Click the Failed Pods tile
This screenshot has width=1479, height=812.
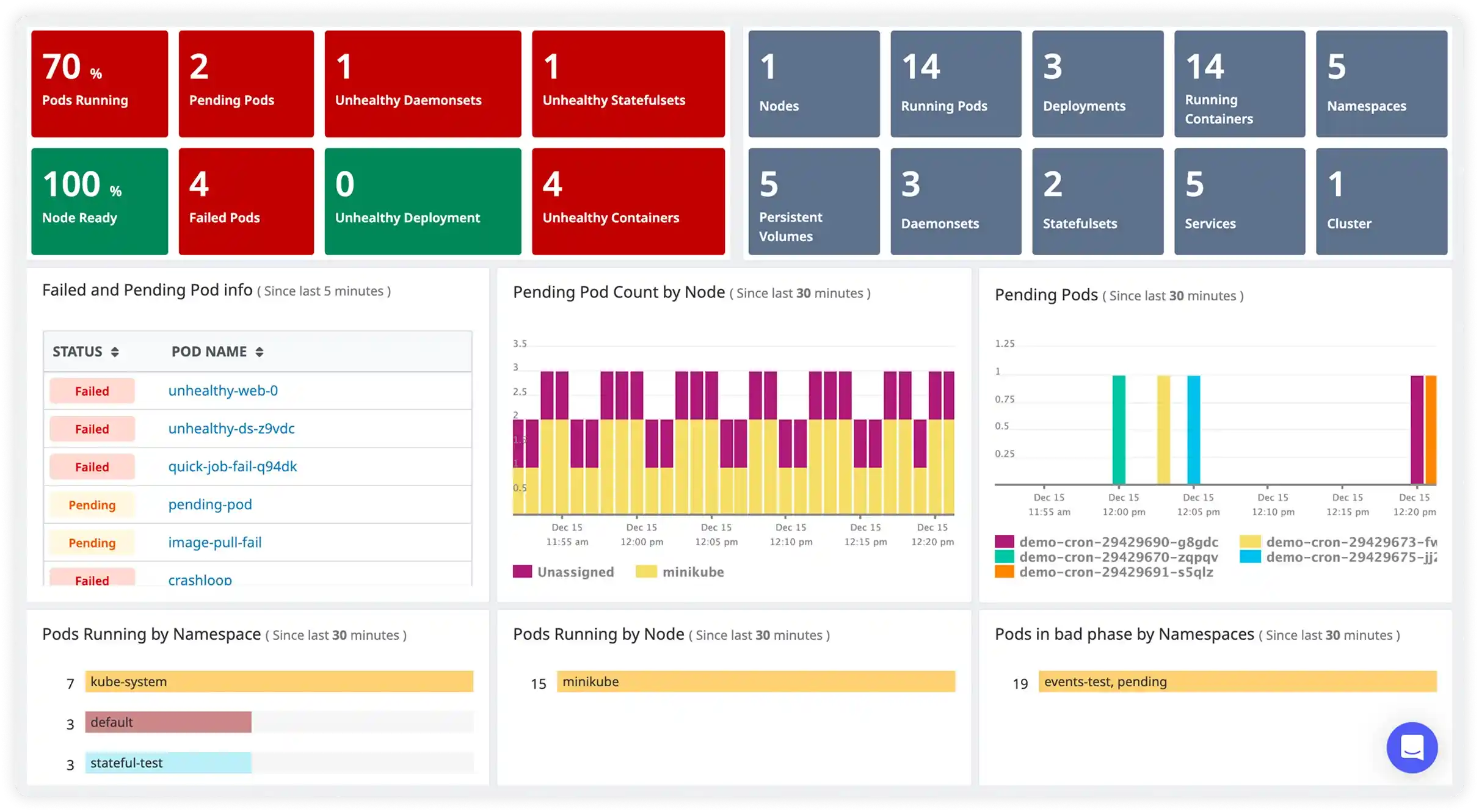tap(246, 201)
